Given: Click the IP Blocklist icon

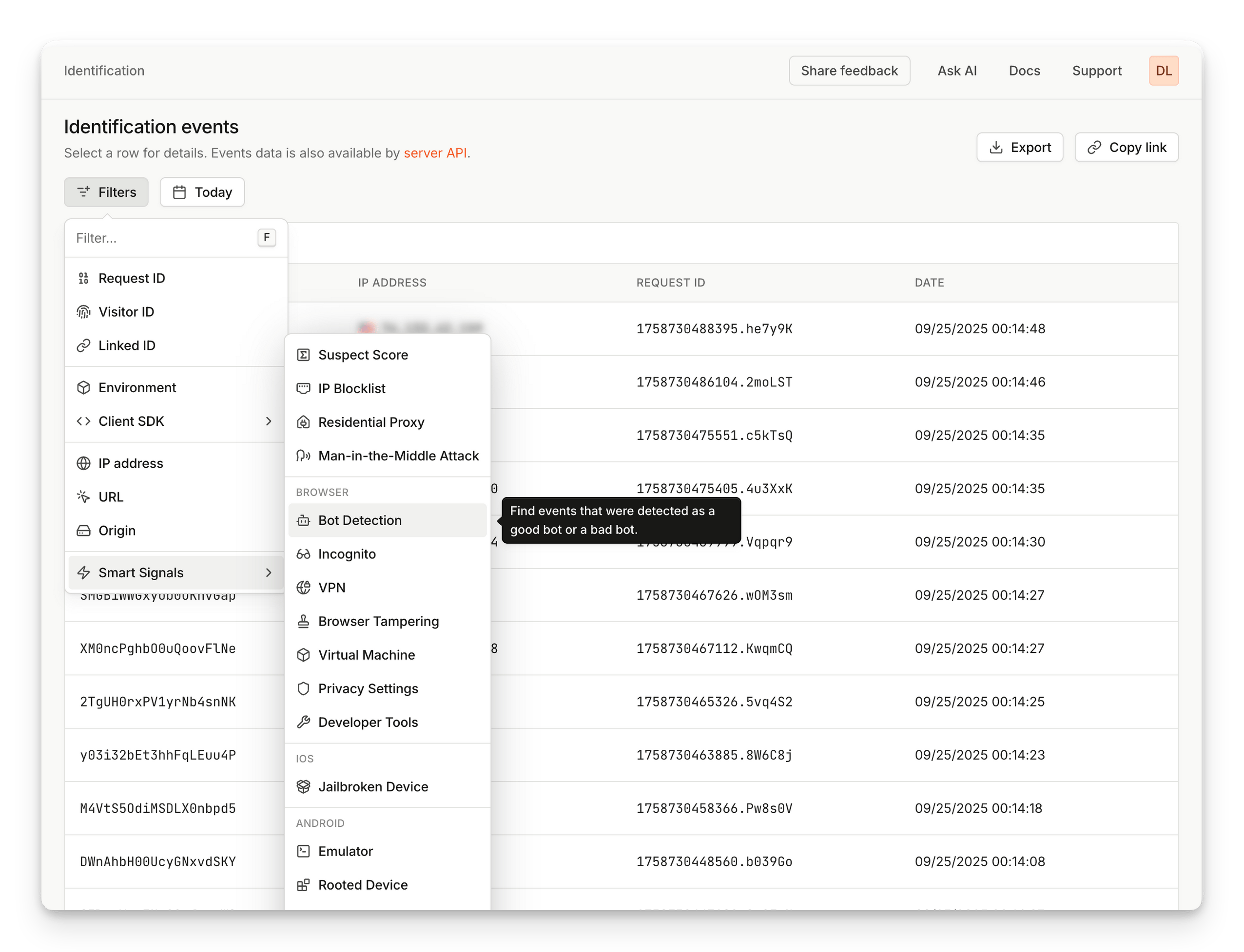Looking at the screenshot, I should click(303, 389).
